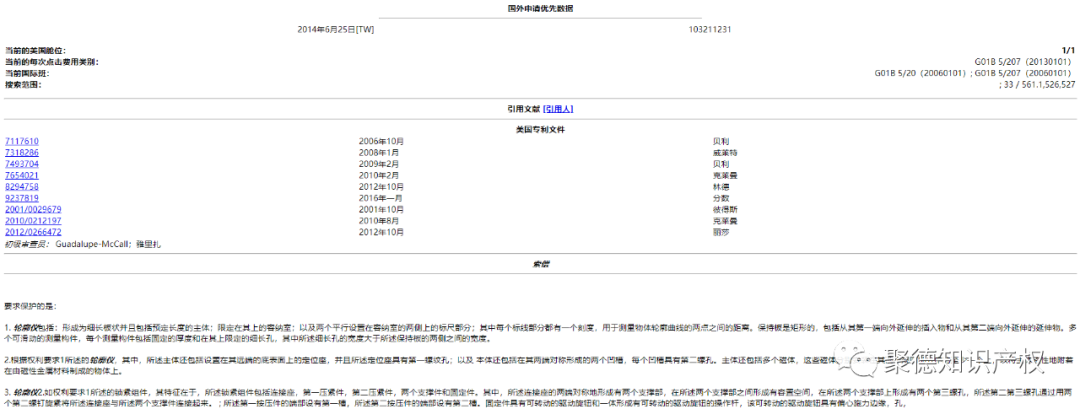Click the date 2008年1月
Screen dimensions: 1080x409
[379, 152]
